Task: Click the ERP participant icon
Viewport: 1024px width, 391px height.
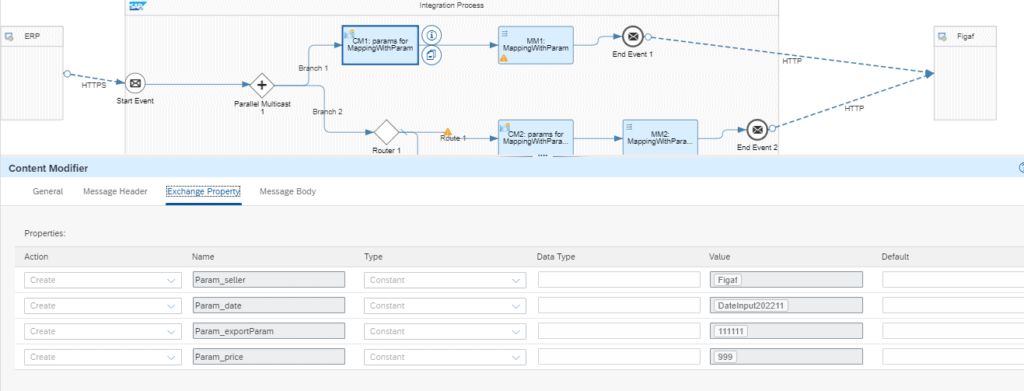Action: pyautogui.click(x=10, y=37)
